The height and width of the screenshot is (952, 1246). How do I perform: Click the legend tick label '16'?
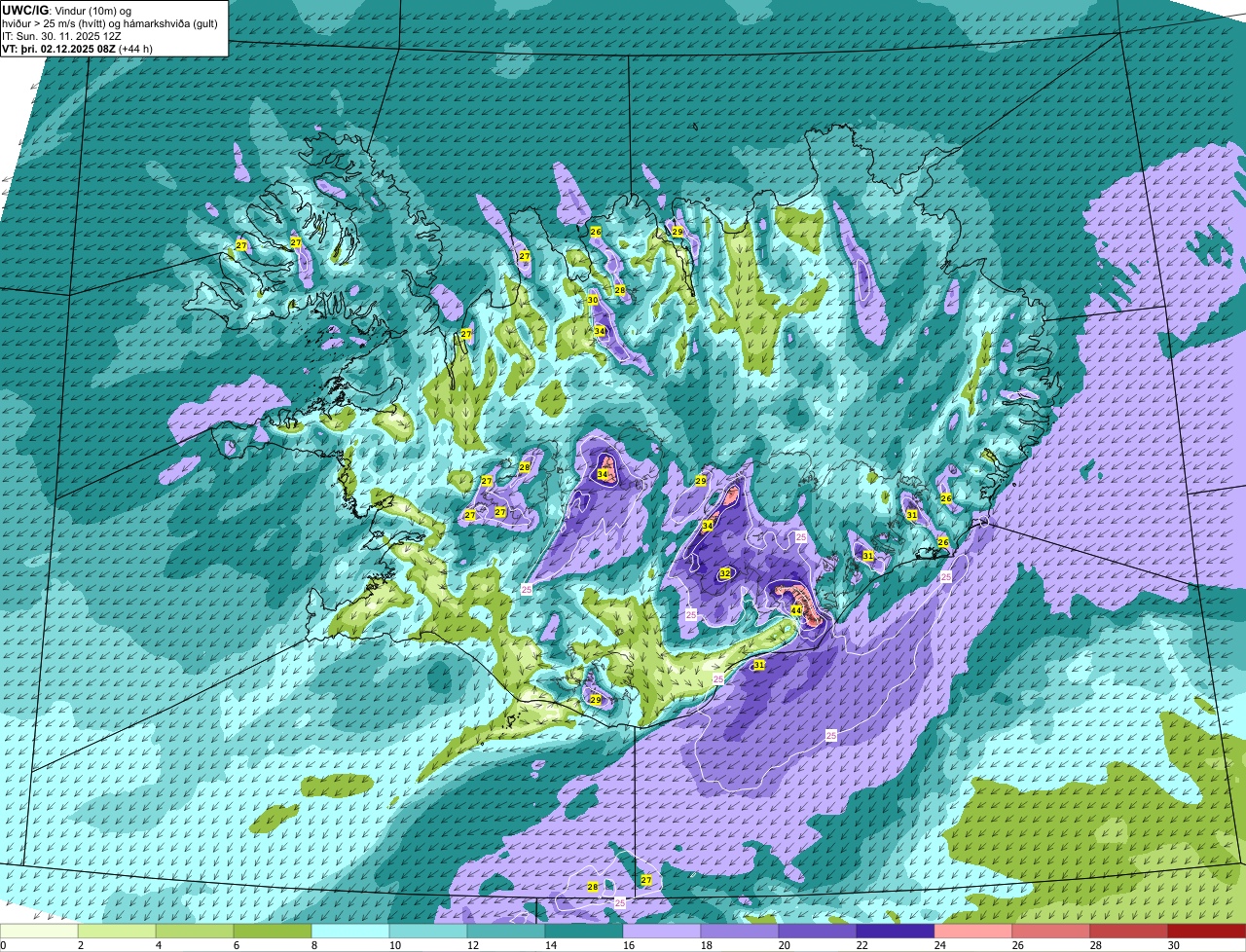point(629,945)
